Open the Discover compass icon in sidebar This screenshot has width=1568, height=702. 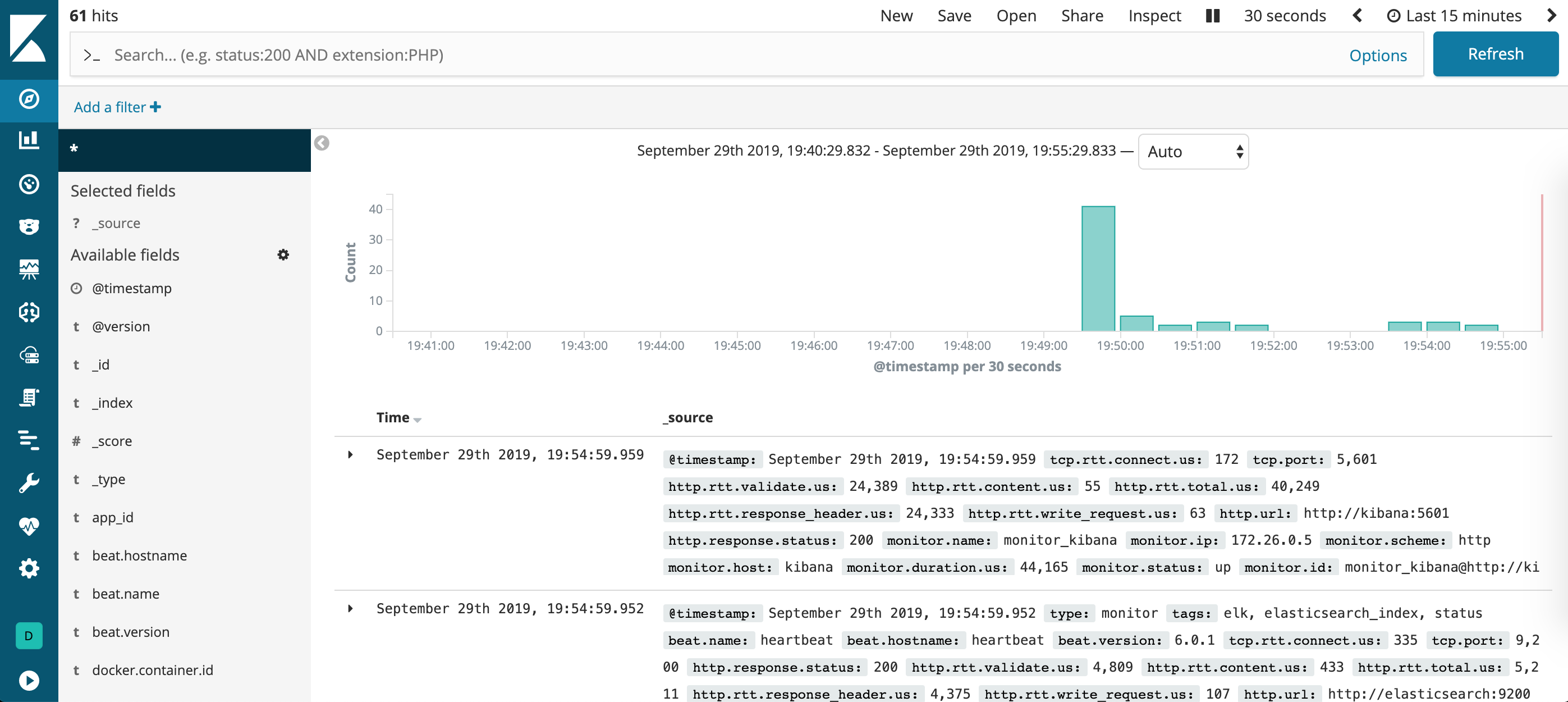[29, 99]
